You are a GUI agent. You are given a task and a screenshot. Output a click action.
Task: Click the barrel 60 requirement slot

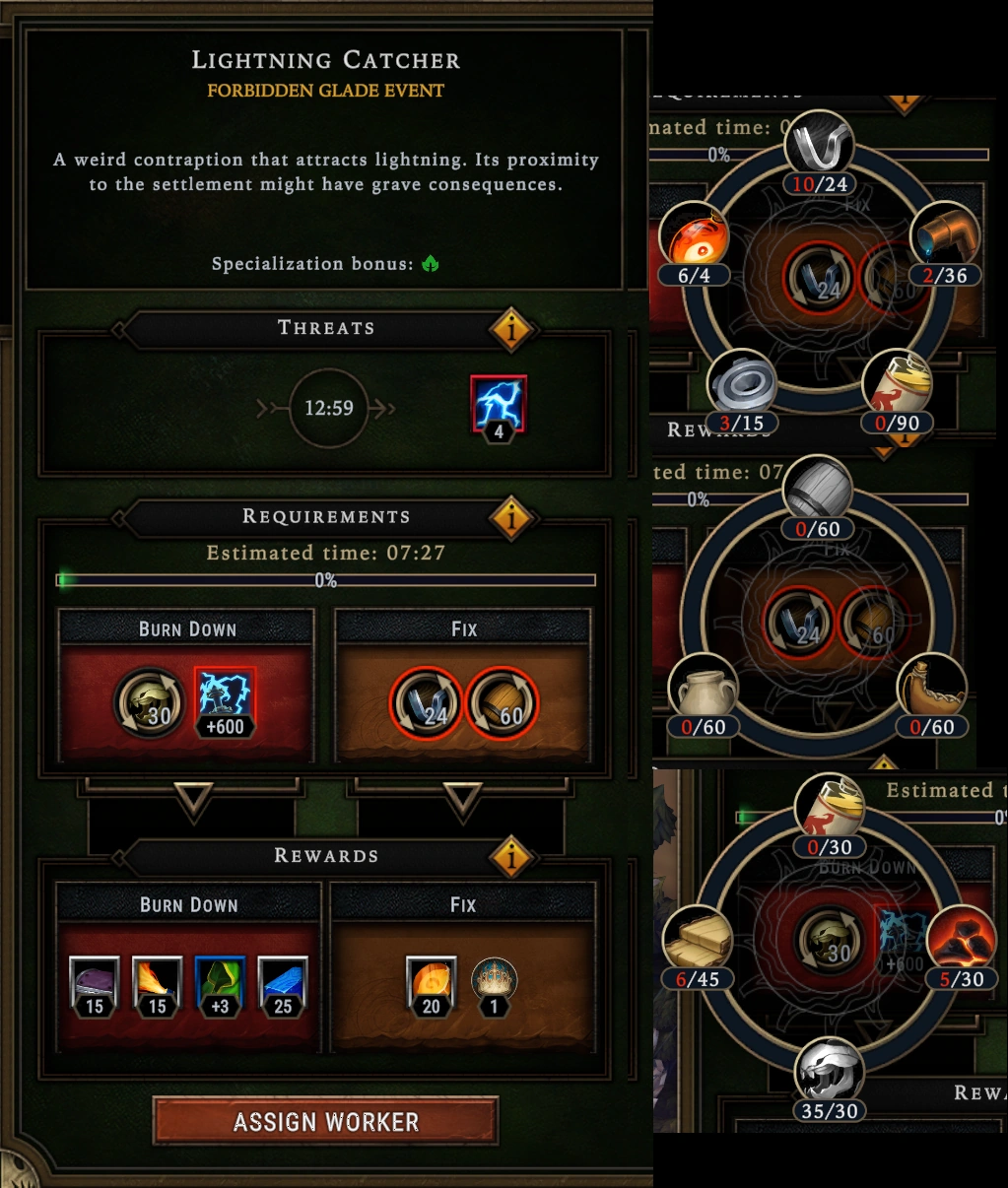[502, 702]
